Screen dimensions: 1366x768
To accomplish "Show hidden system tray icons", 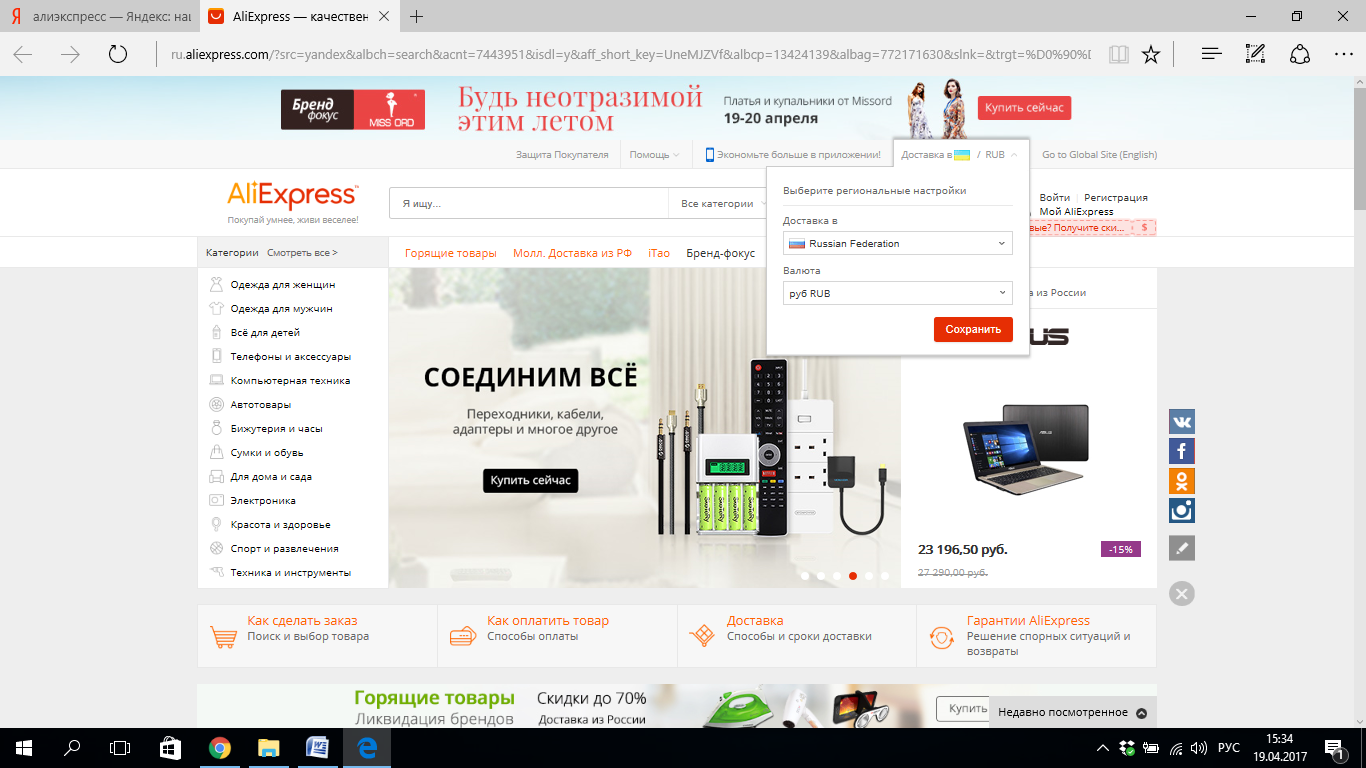I will [x=1102, y=747].
